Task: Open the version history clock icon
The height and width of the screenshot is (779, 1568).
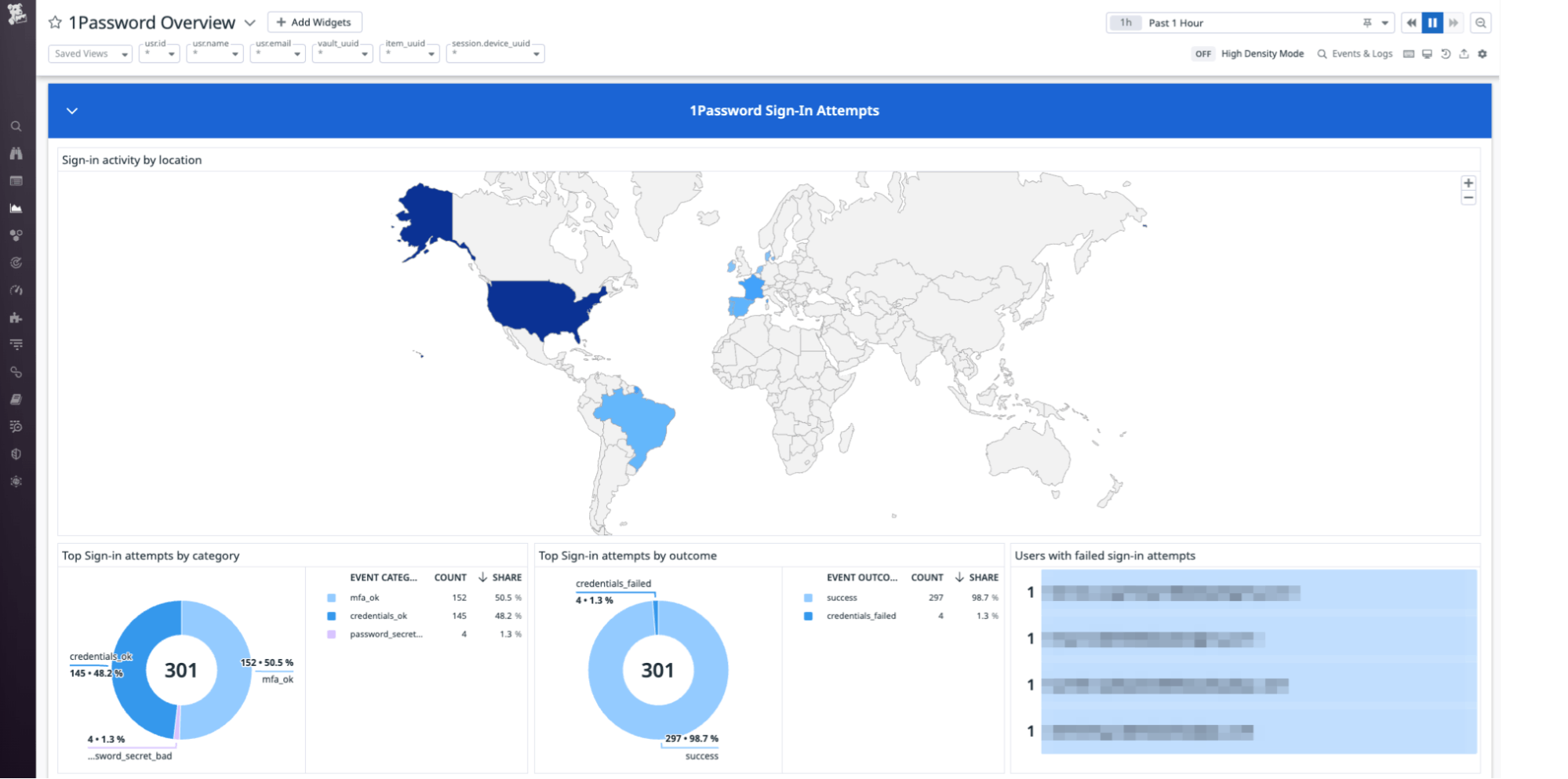Action: 1446,54
